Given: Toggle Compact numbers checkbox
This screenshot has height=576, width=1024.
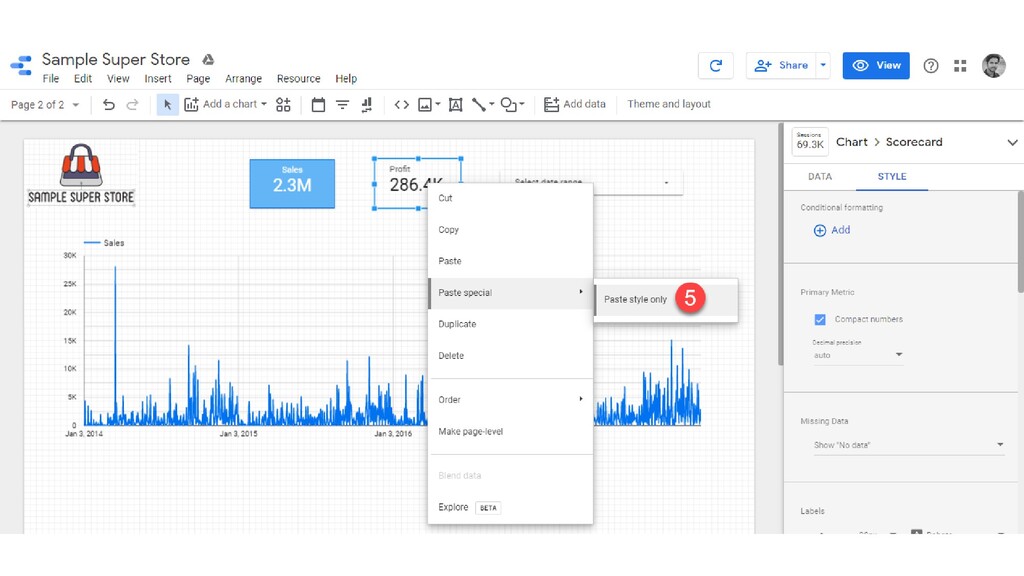Looking at the screenshot, I should 820,319.
